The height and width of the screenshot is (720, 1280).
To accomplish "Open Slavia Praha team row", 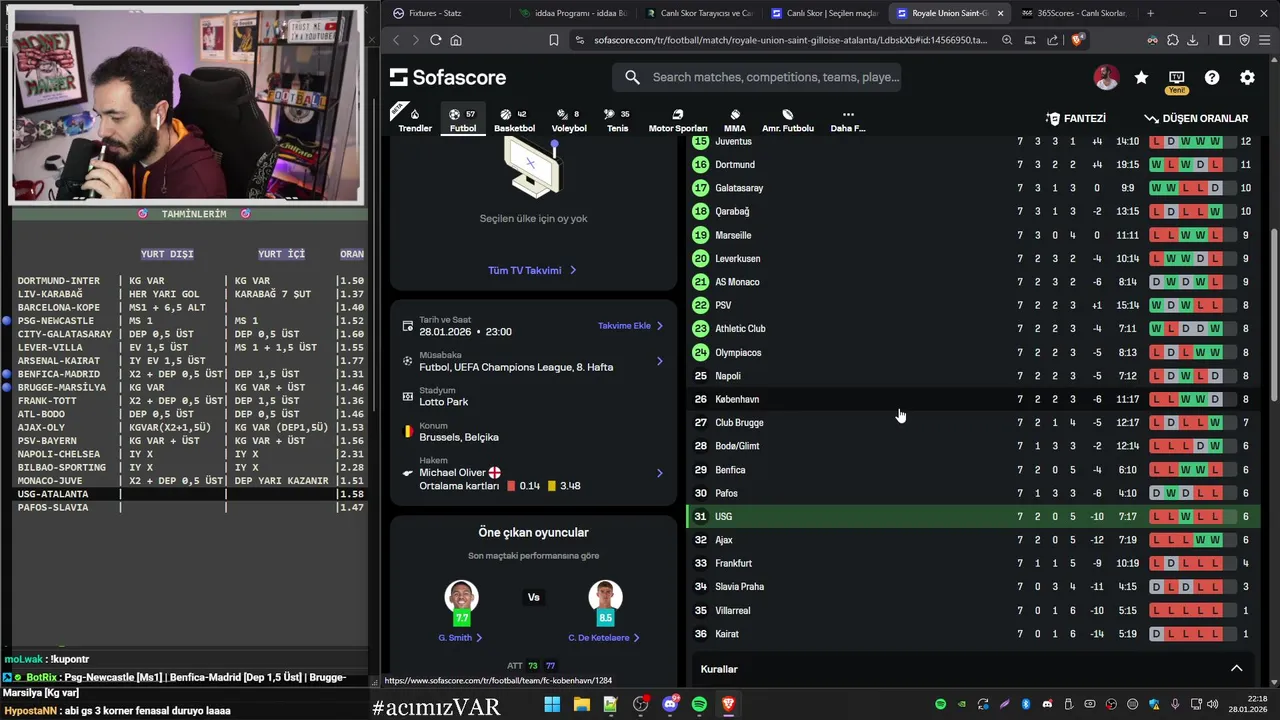I will pos(972,587).
